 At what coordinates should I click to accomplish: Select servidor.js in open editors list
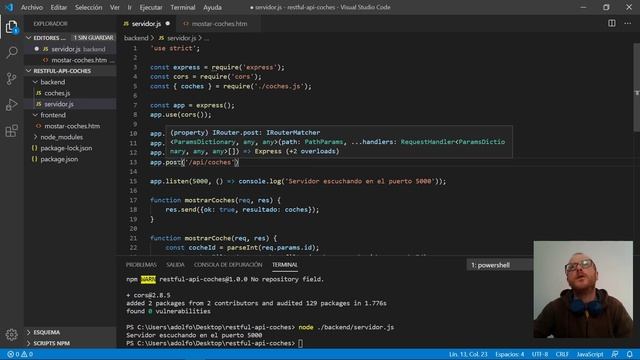(x=70, y=49)
